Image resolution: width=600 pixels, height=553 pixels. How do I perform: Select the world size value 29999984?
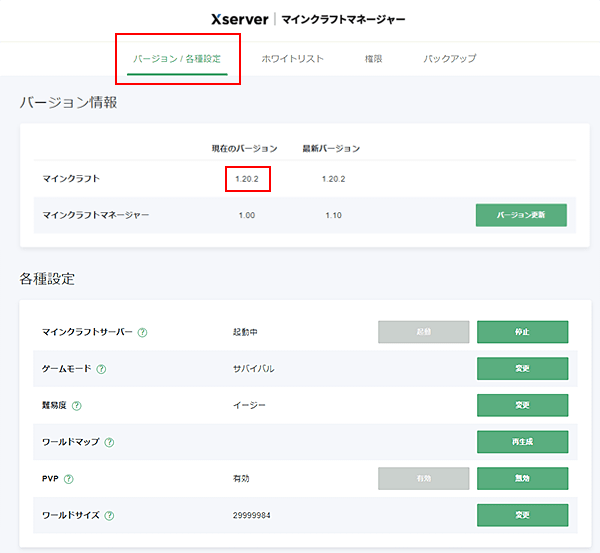pos(251,515)
